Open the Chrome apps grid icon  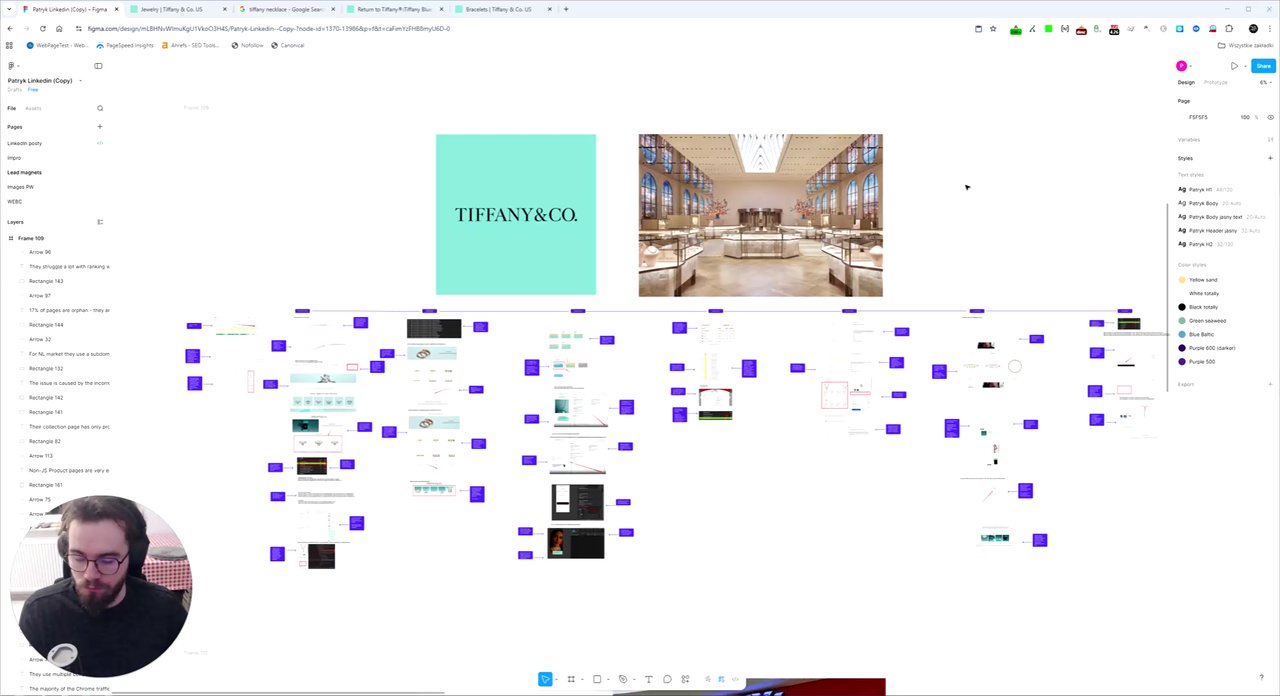click(x=10, y=45)
